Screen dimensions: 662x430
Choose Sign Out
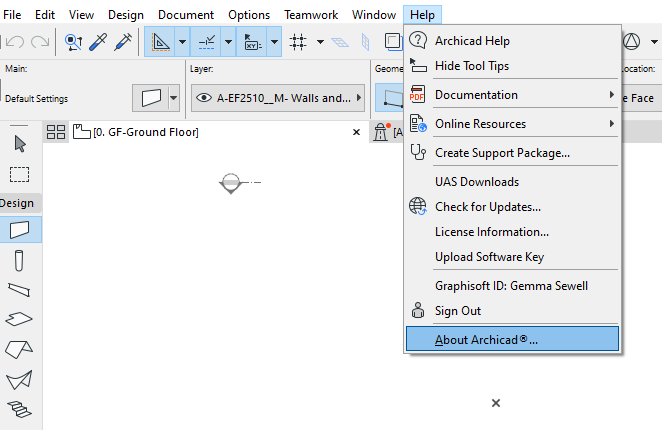tap(513, 311)
